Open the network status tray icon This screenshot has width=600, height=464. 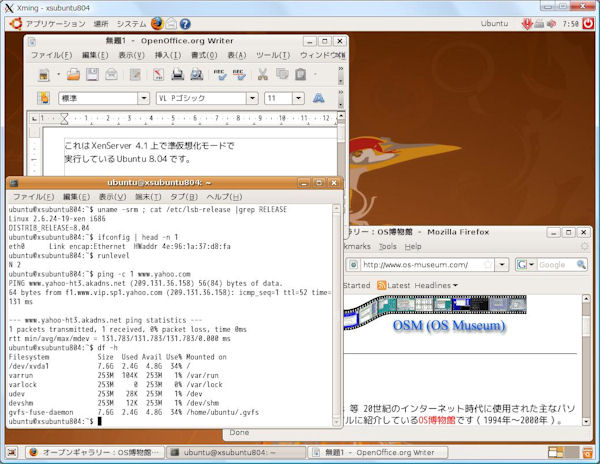539,24
